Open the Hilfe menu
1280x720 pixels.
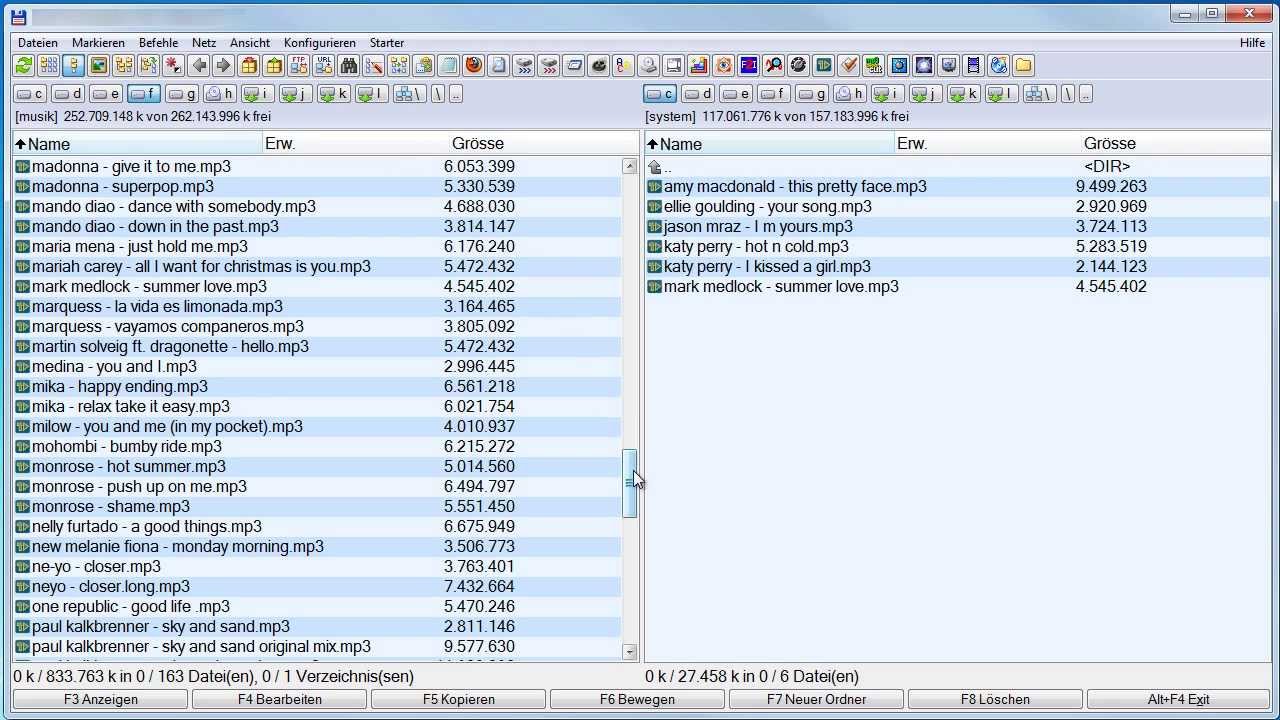(1252, 43)
